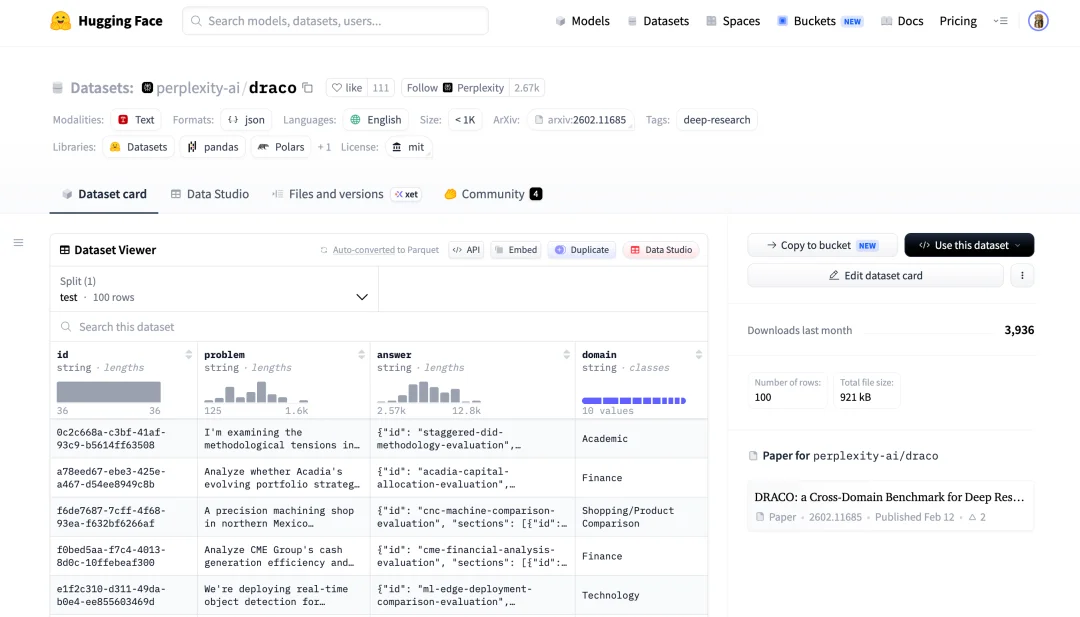The width and height of the screenshot is (1080, 617).
Task: Copy dataset name with the copy icon
Action: click(308, 87)
